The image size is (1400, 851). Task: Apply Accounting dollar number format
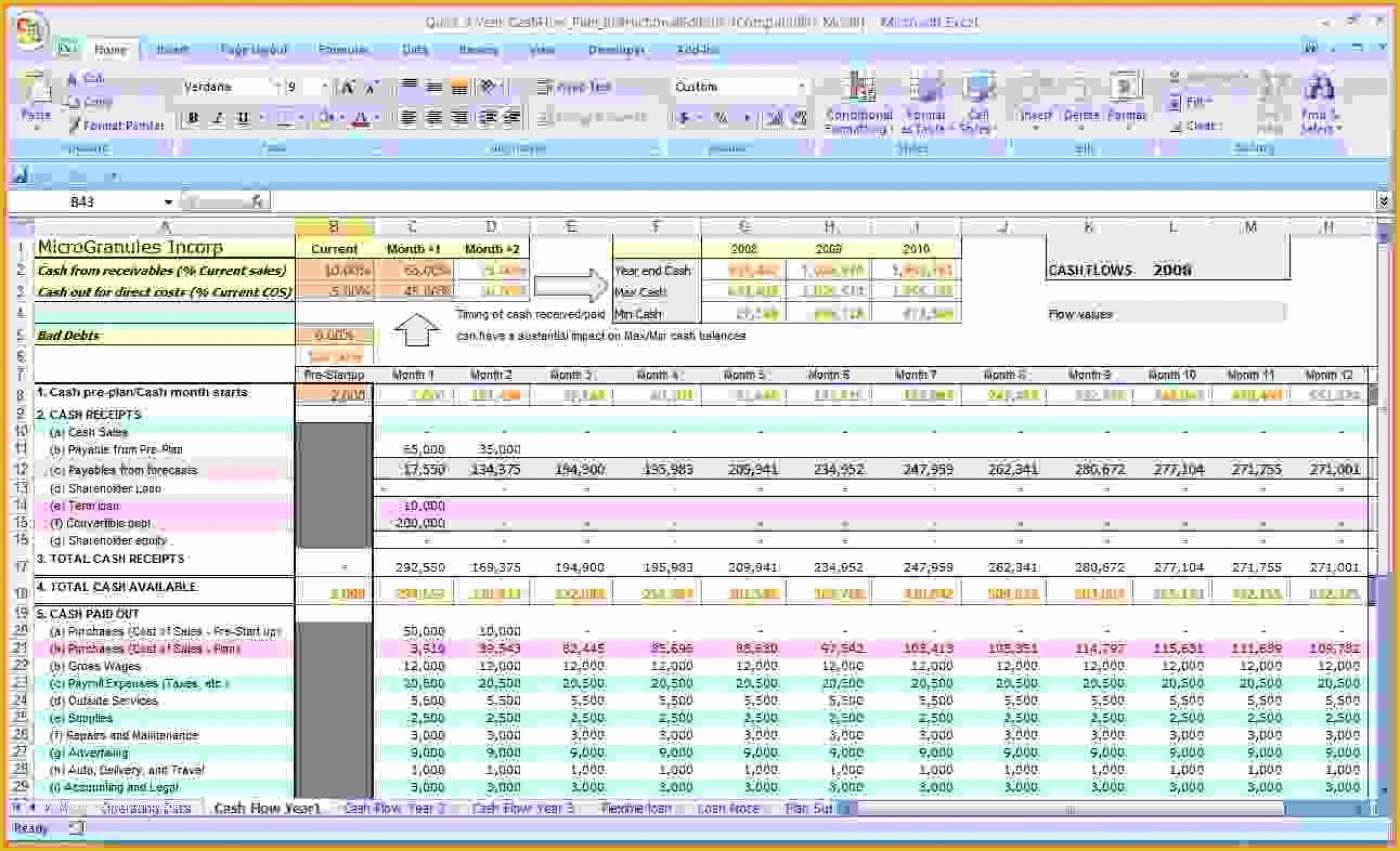(685, 118)
